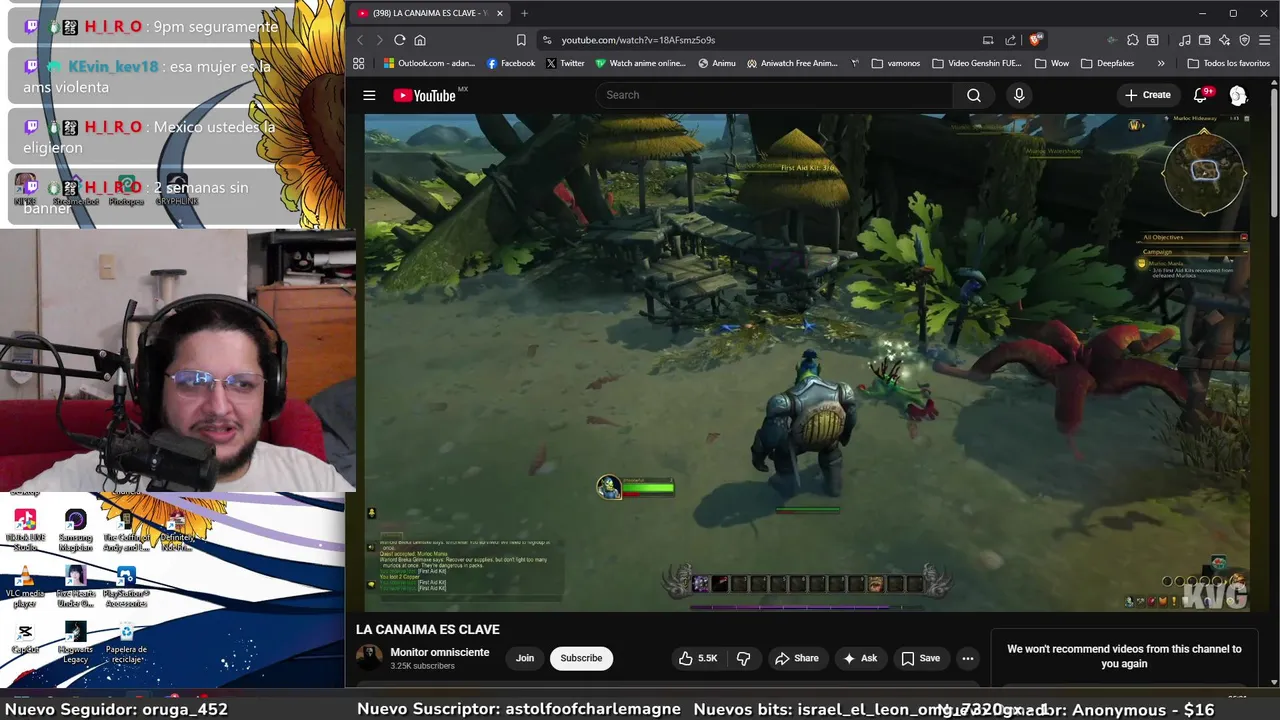This screenshot has width=1280, height=720.
Task: Open Todos los favoritos folder
Action: click(1228, 63)
